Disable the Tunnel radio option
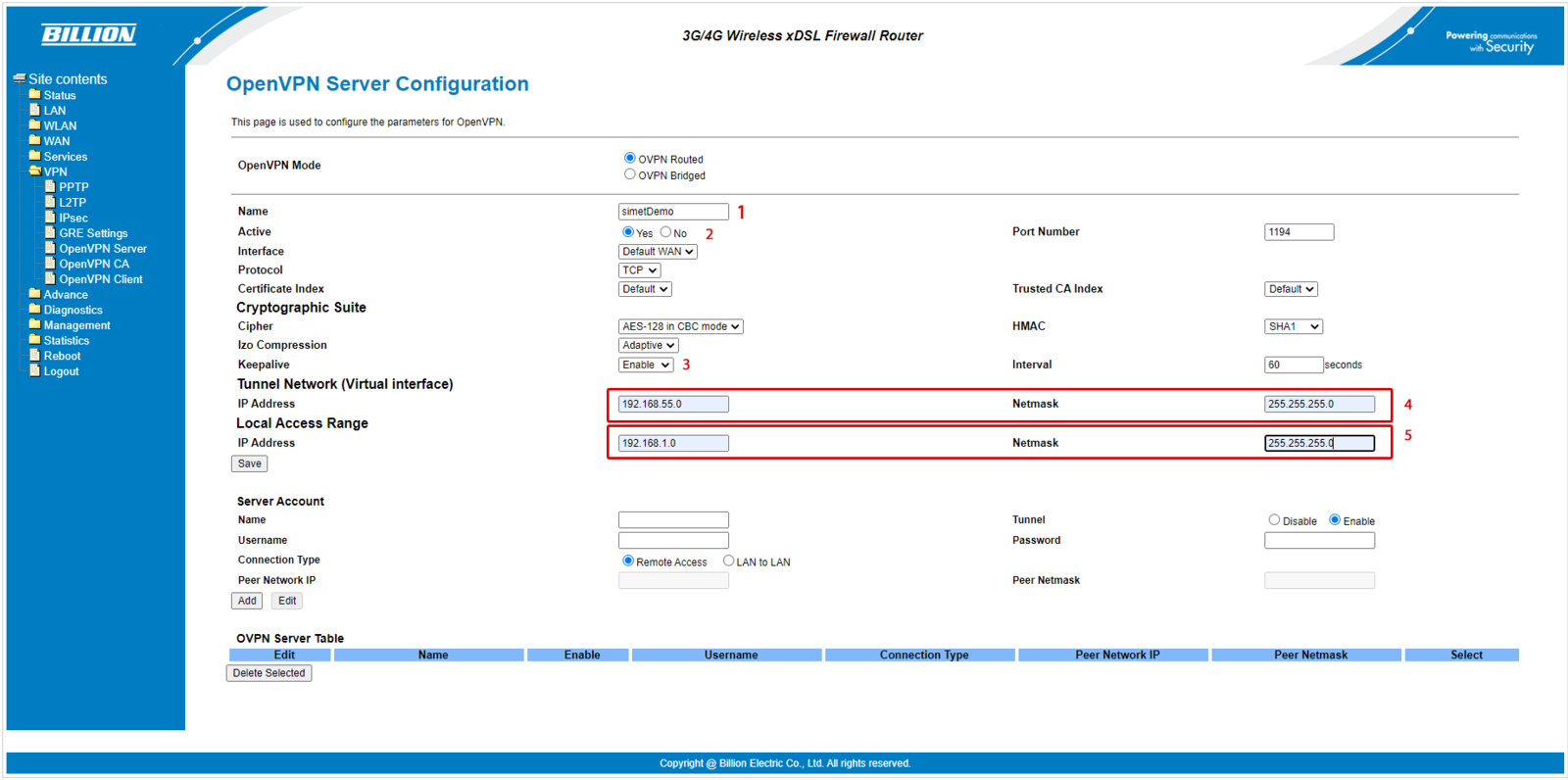The width and height of the screenshot is (1568, 780). [1274, 520]
